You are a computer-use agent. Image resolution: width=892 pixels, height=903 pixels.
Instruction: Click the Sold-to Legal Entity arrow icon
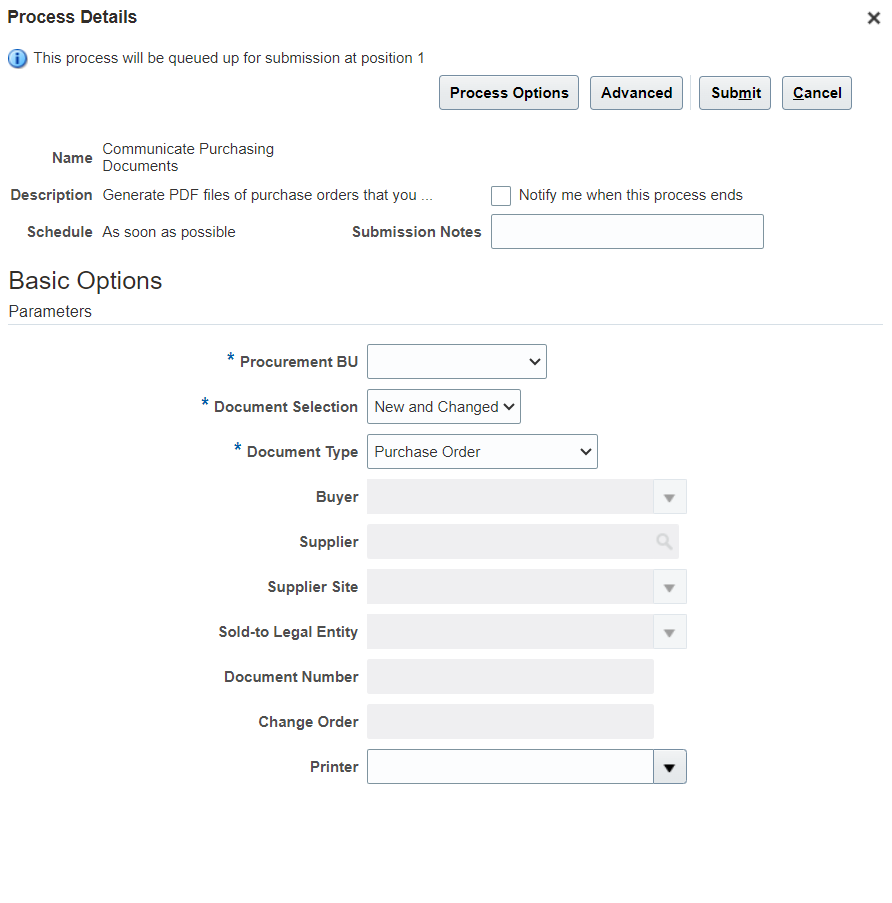tap(669, 631)
